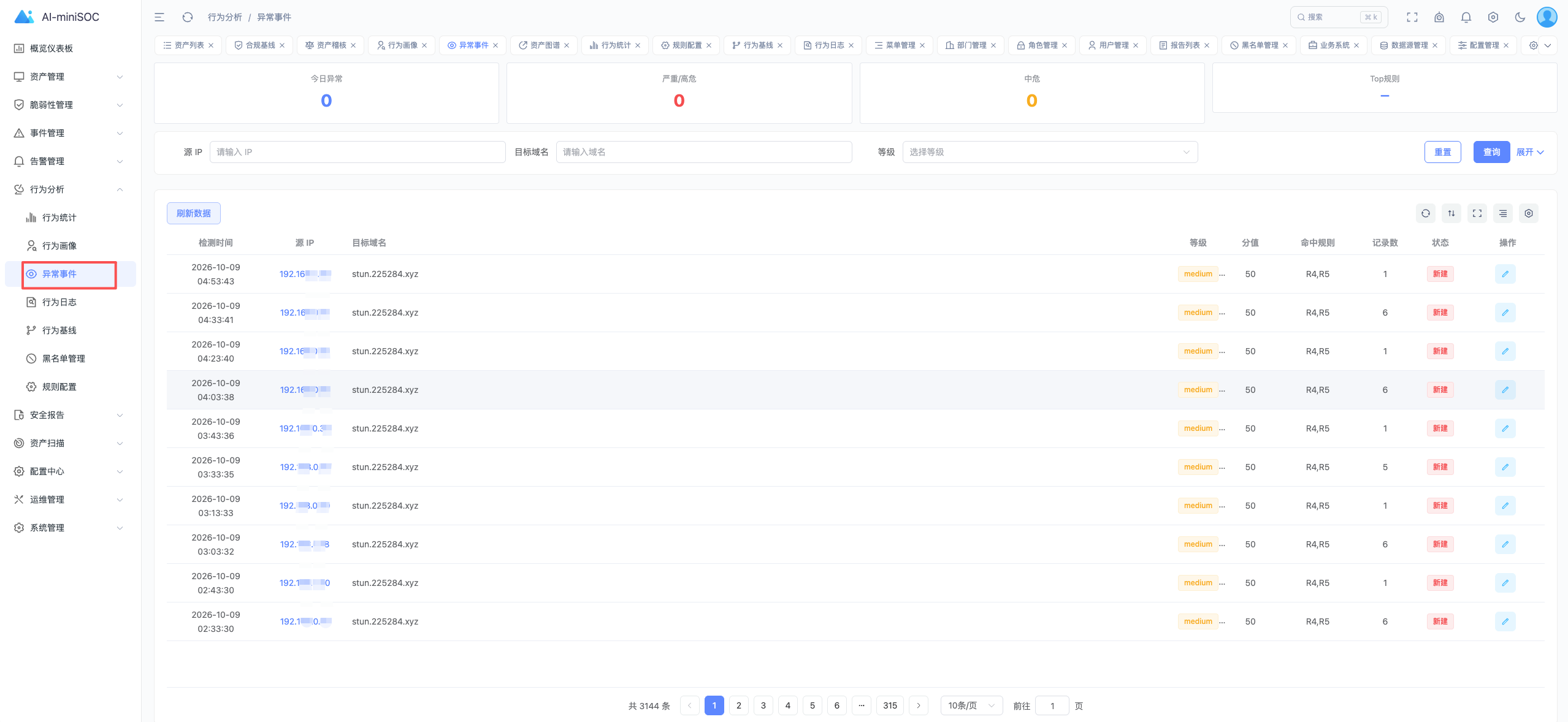1568x722 pixels.
Task: Click source IP link in 04:33:41 row
Action: pyautogui.click(x=305, y=313)
